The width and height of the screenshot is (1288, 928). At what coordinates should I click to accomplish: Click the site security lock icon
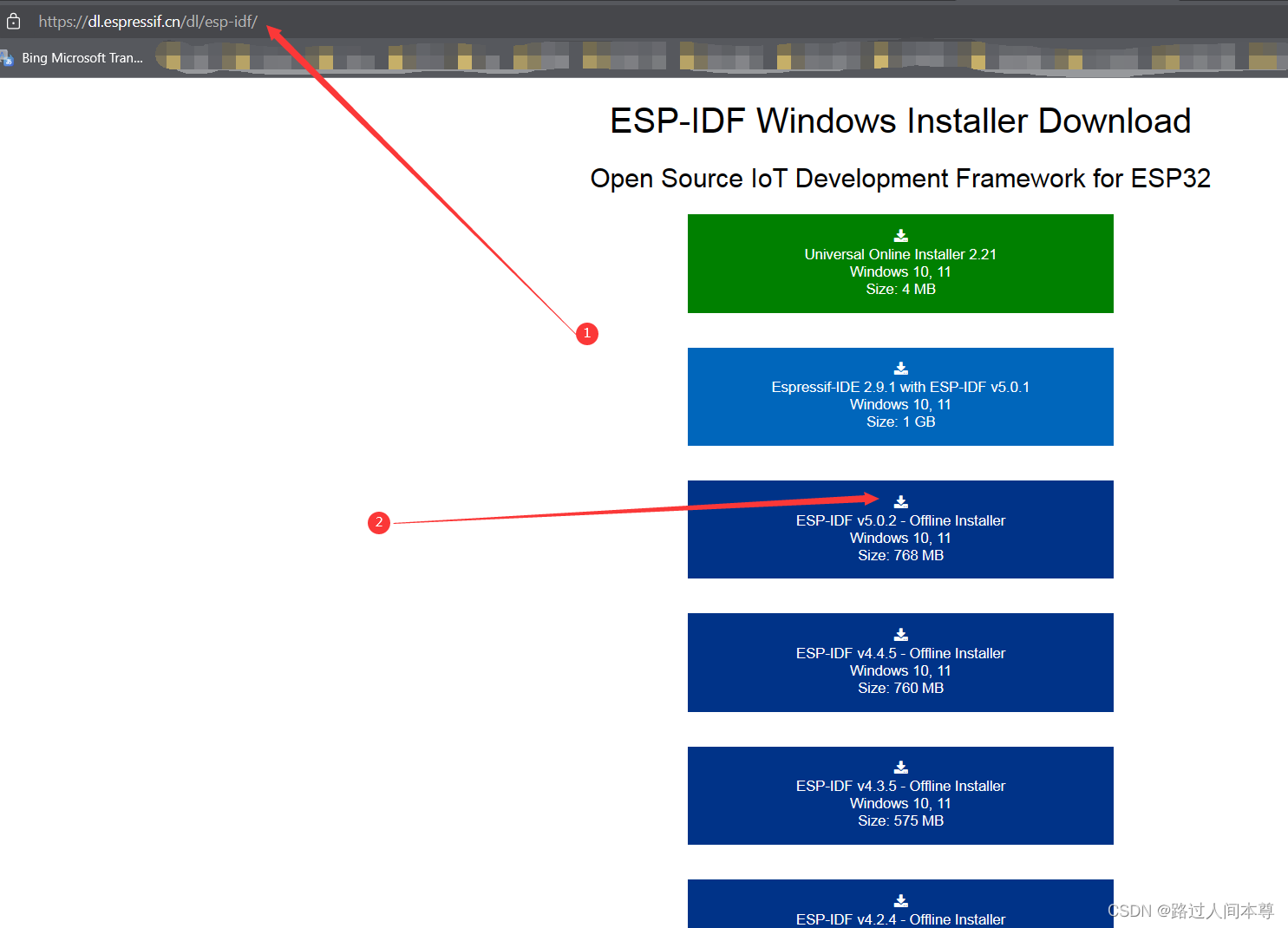point(13,21)
